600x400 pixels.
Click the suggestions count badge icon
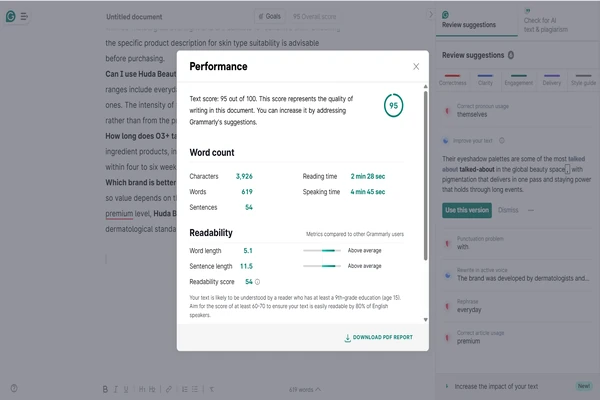click(x=511, y=55)
